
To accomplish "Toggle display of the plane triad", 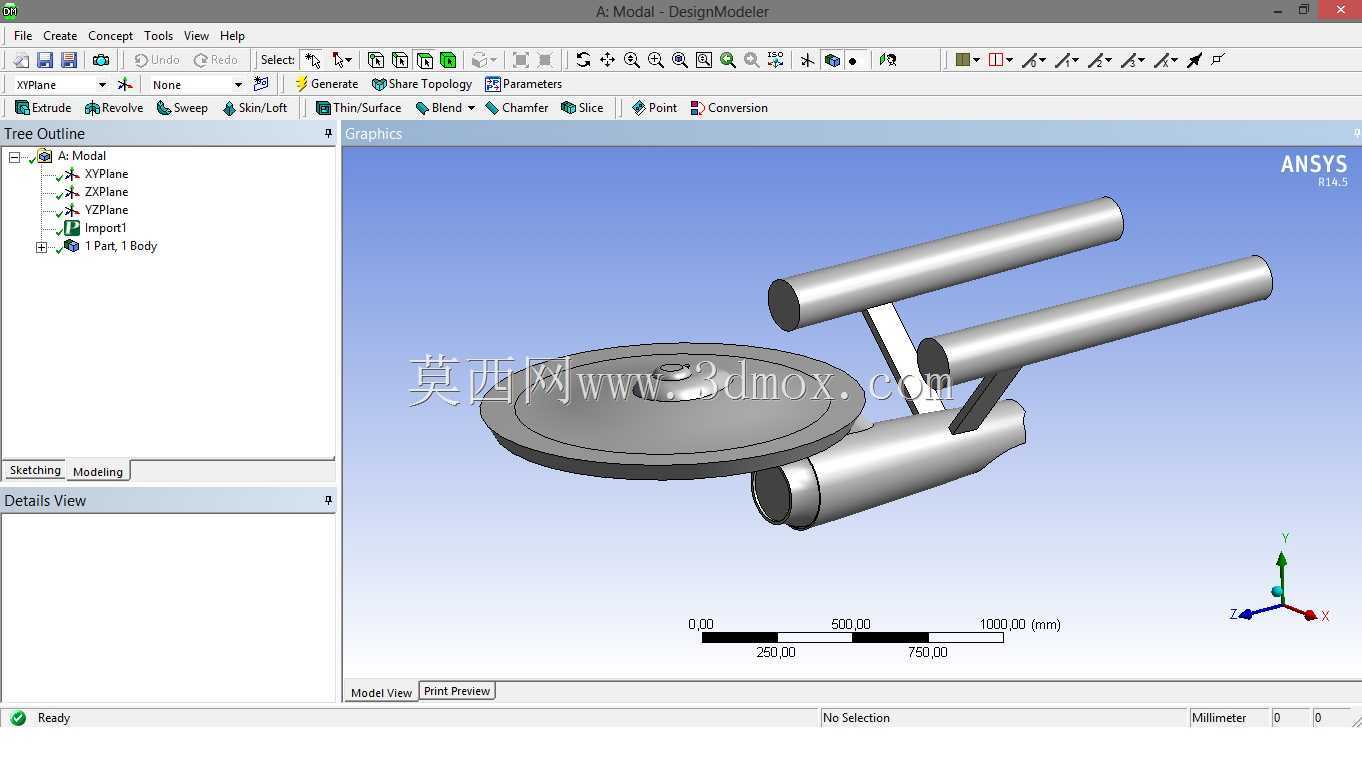I will pyautogui.click(x=808, y=60).
